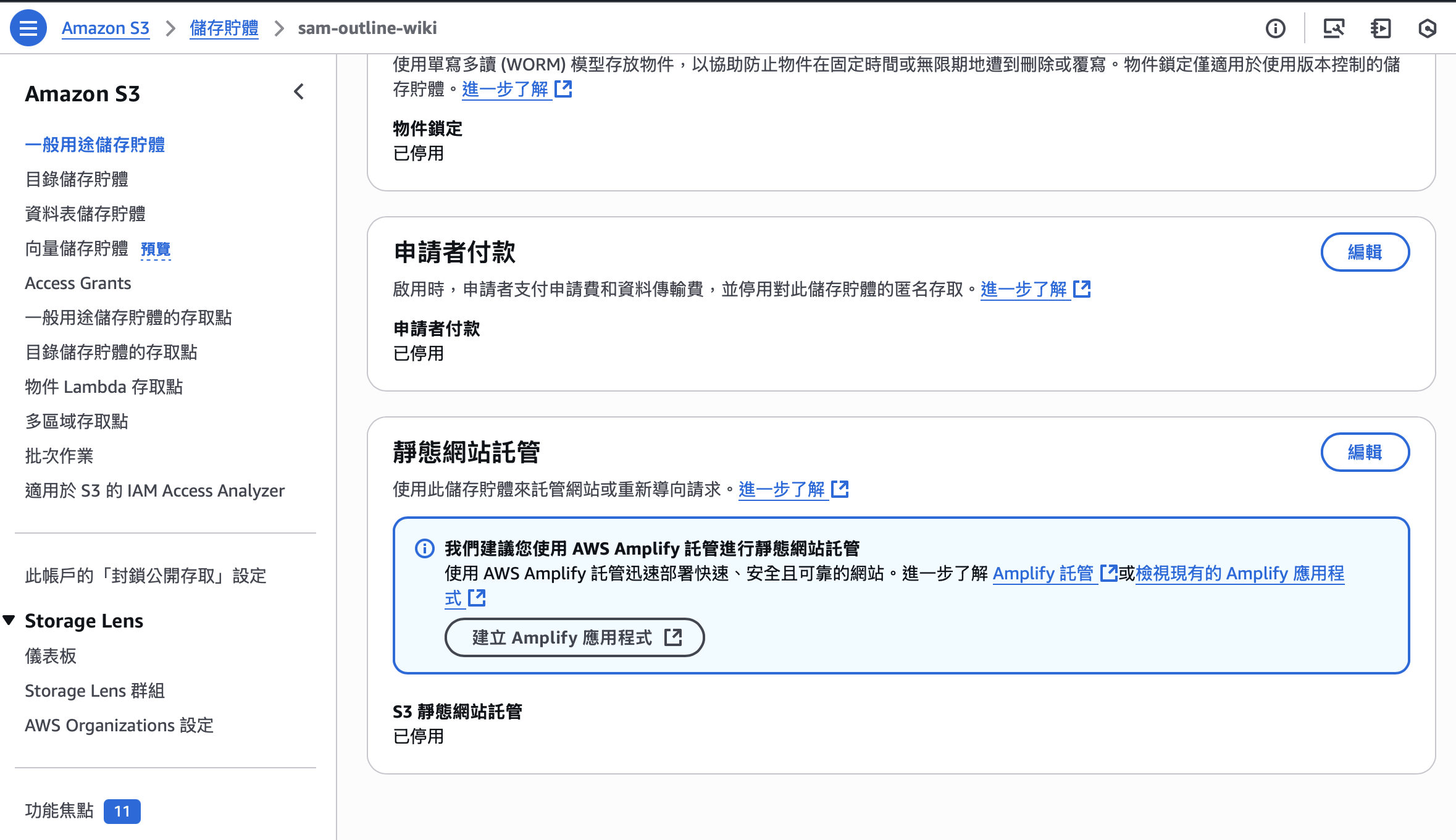Click 編輯 button for 申請者付款
This screenshot has height=840, width=1456.
point(1365,252)
